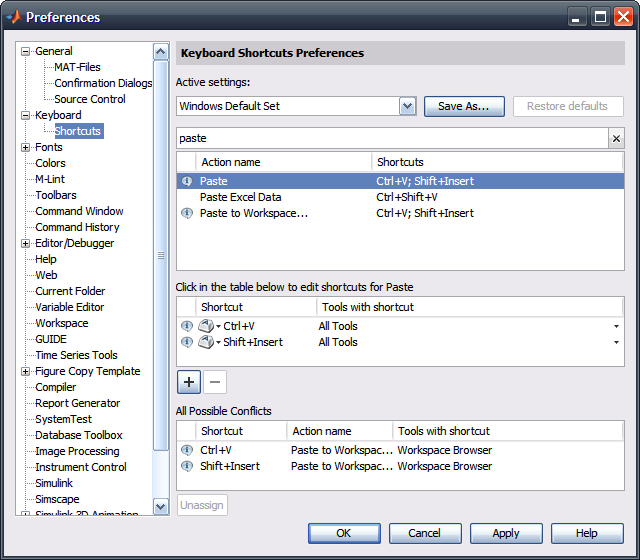
Task: Click in the paste search text field
Action: pos(390,139)
